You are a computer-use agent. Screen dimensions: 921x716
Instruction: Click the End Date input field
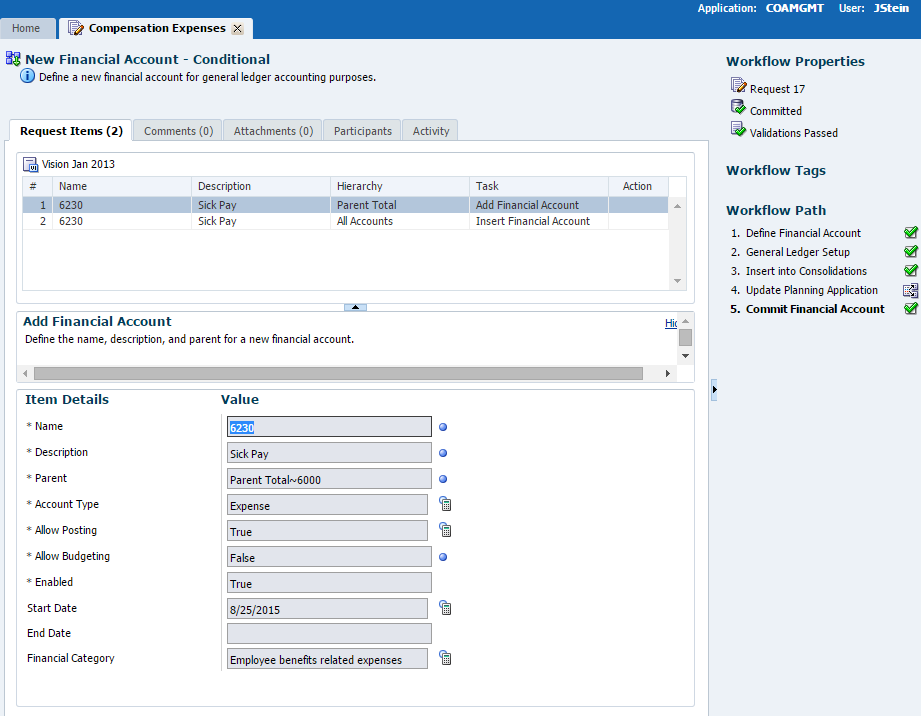(329, 634)
